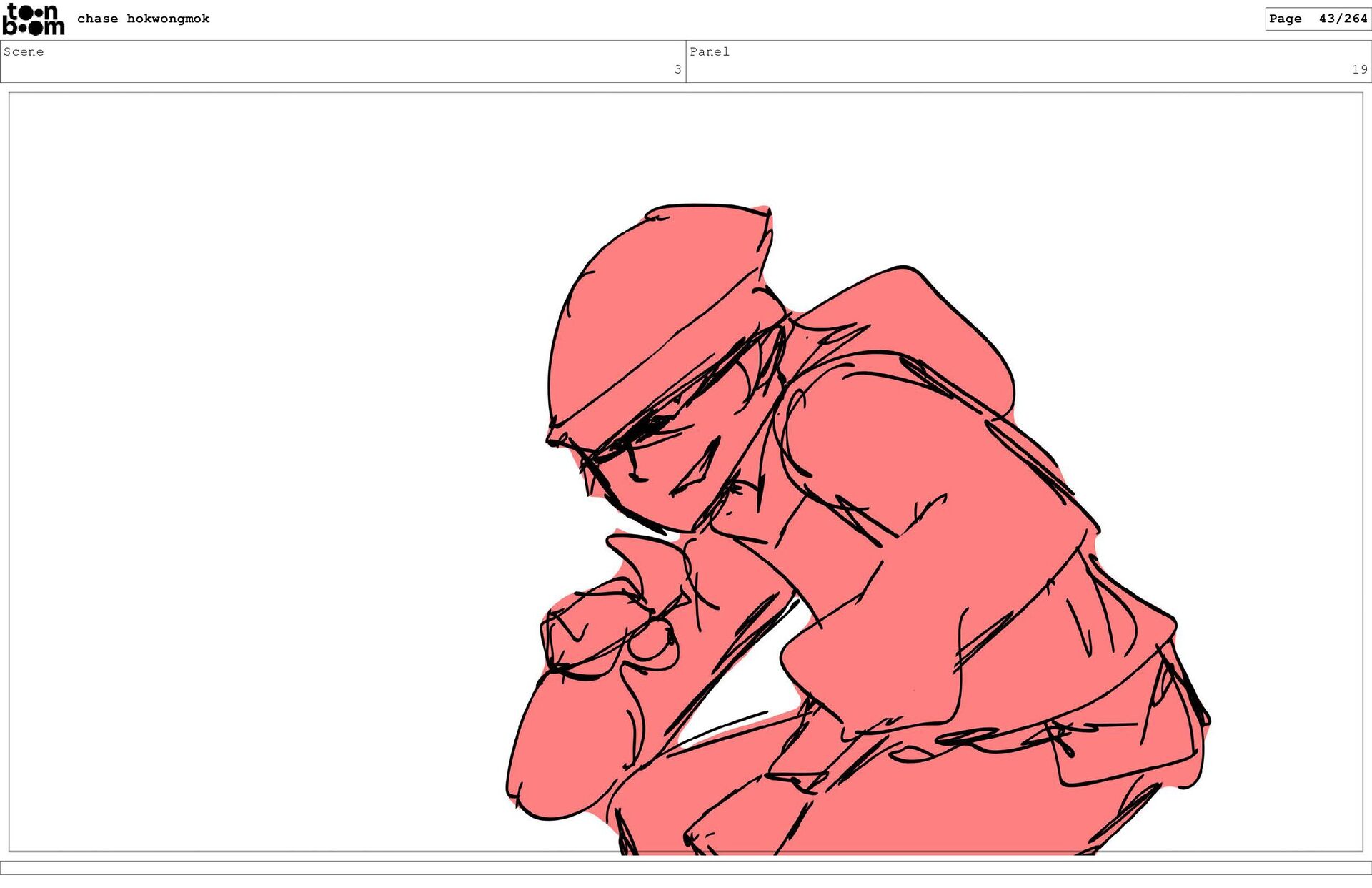The height and width of the screenshot is (888, 1372).
Task: Click the Panel label text
Action: [x=709, y=51]
